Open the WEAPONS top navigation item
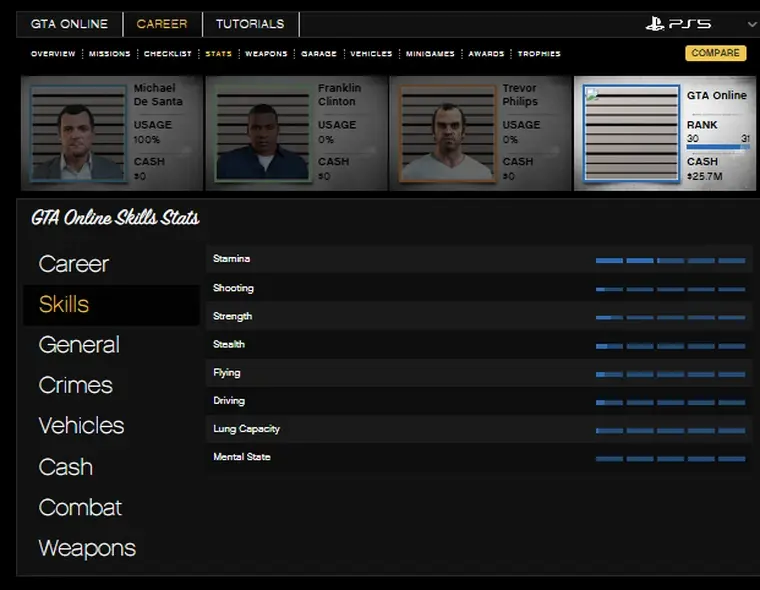760x590 pixels. pos(266,54)
